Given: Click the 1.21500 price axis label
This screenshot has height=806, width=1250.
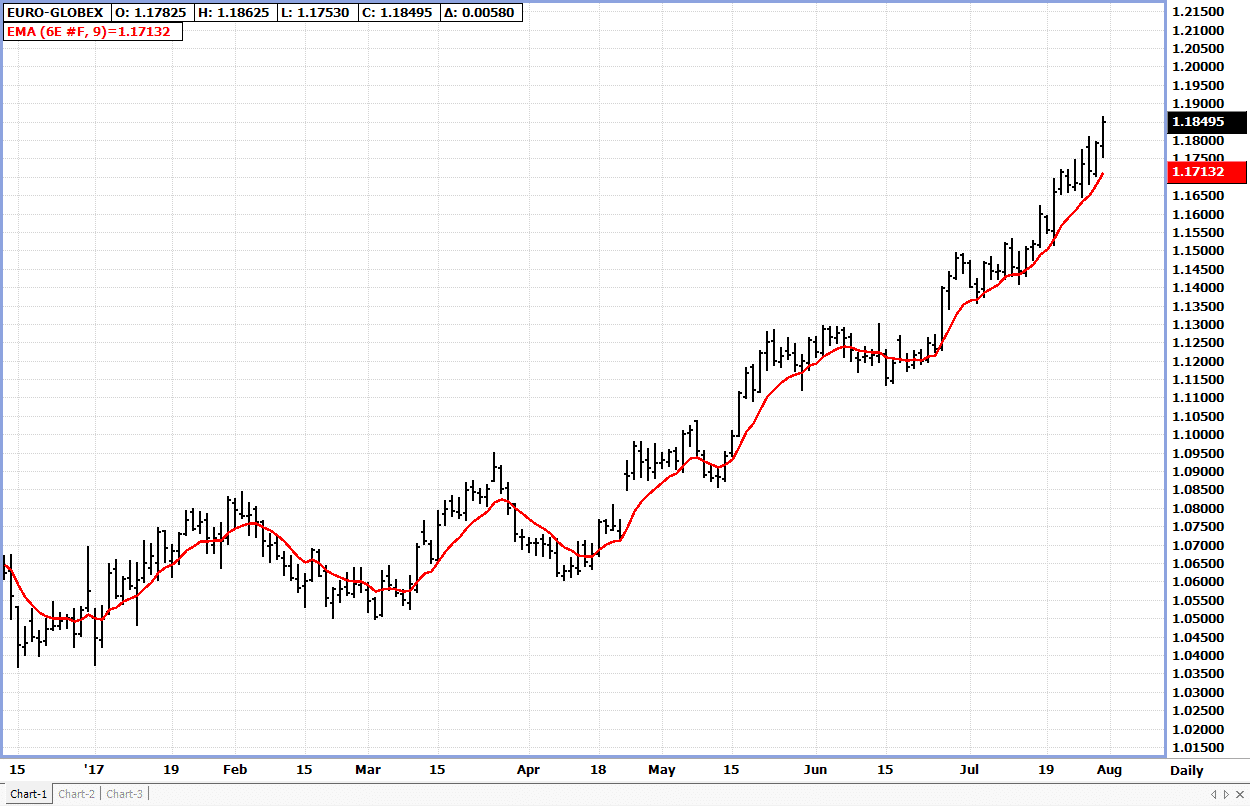Looking at the screenshot, I should [1198, 11].
